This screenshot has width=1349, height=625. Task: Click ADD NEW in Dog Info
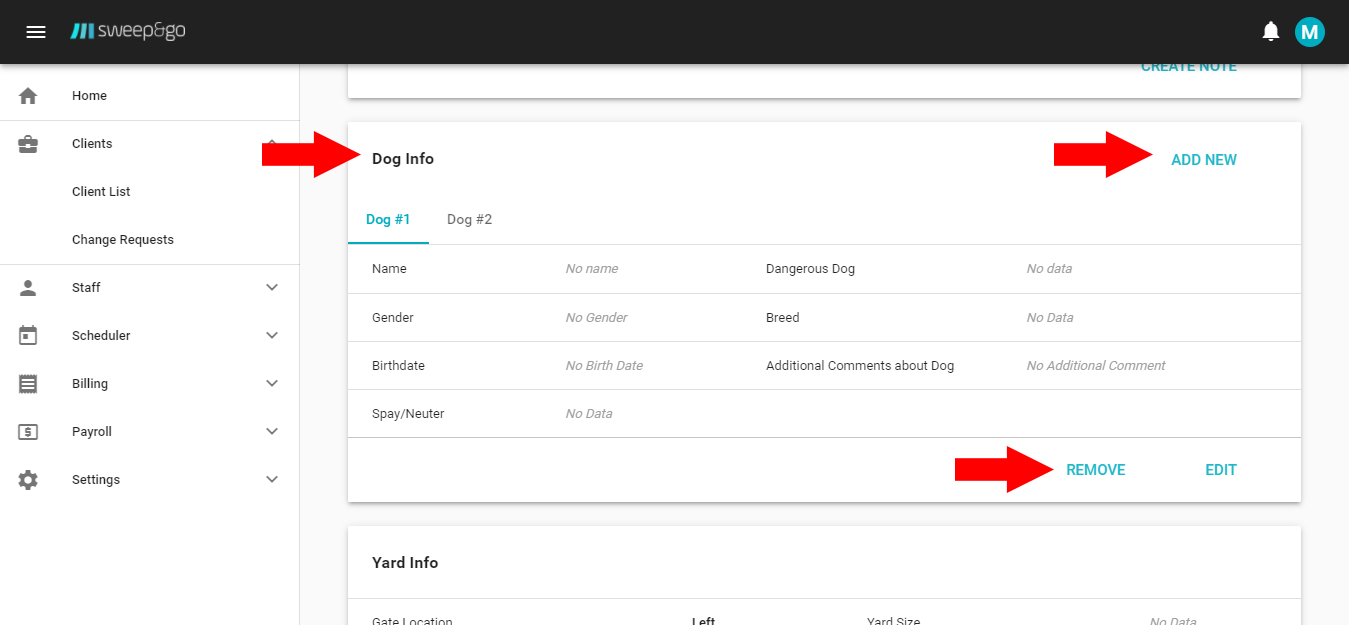[1203, 160]
